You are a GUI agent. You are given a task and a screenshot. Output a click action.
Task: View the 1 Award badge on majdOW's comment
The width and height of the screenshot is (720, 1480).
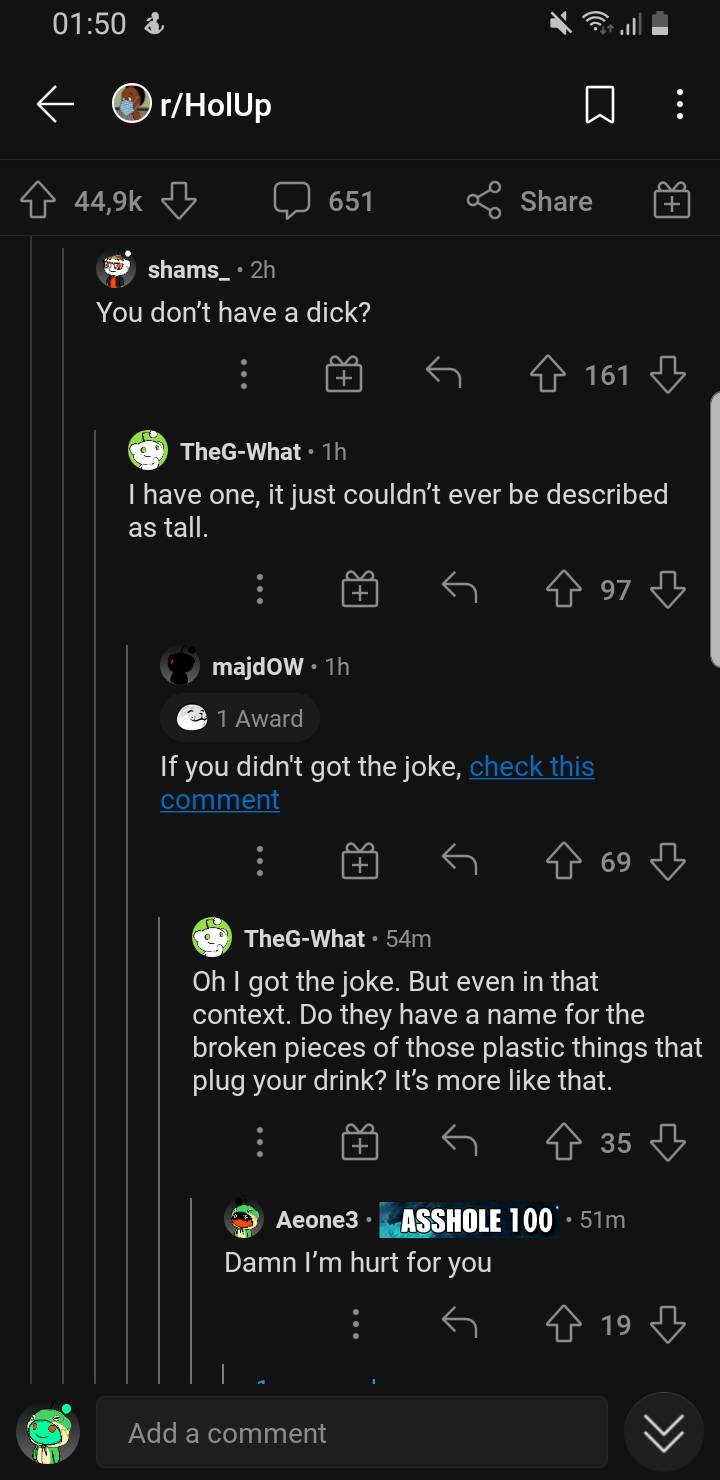pos(240,717)
